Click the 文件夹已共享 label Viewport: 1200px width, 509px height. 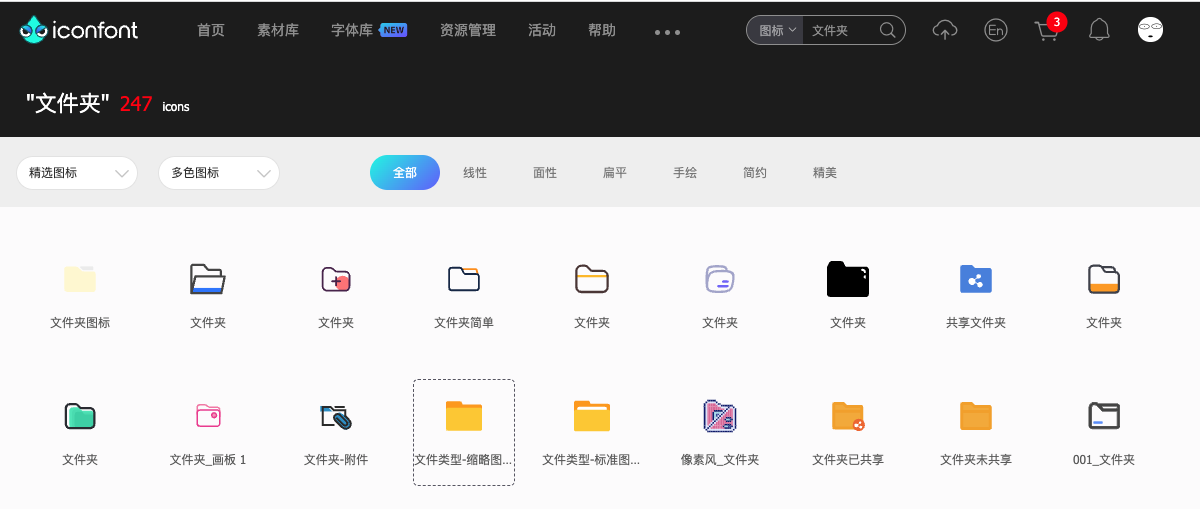tap(848, 460)
